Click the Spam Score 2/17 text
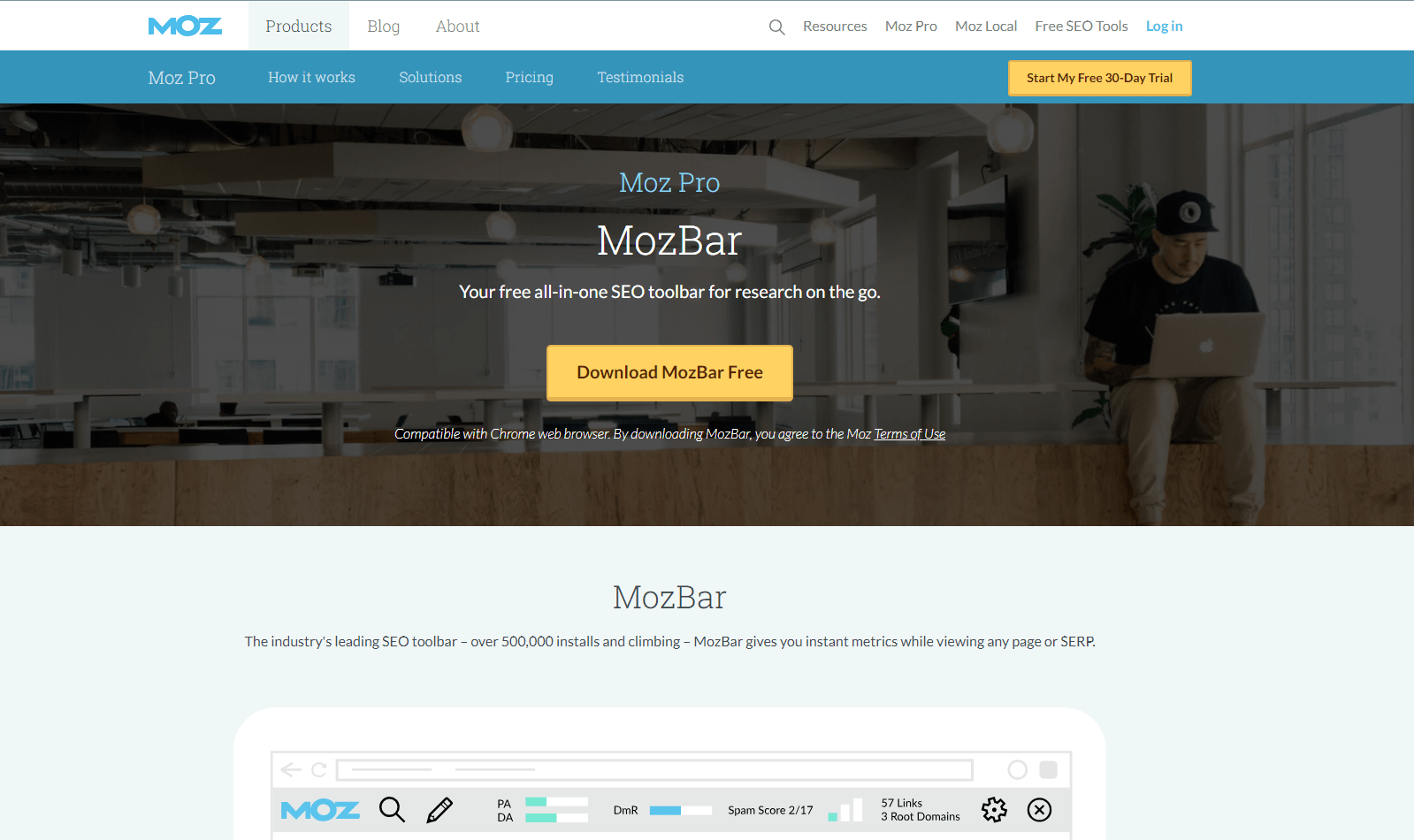Image resolution: width=1414 pixels, height=840 pixels. 770,810
